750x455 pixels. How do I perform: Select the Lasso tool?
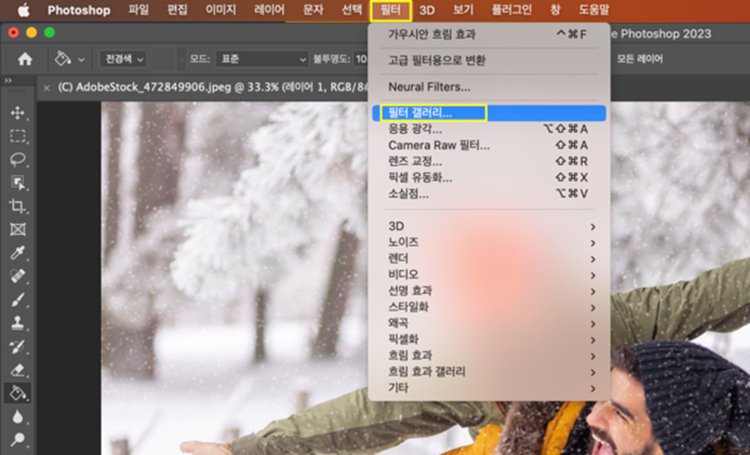coord(18,159)
